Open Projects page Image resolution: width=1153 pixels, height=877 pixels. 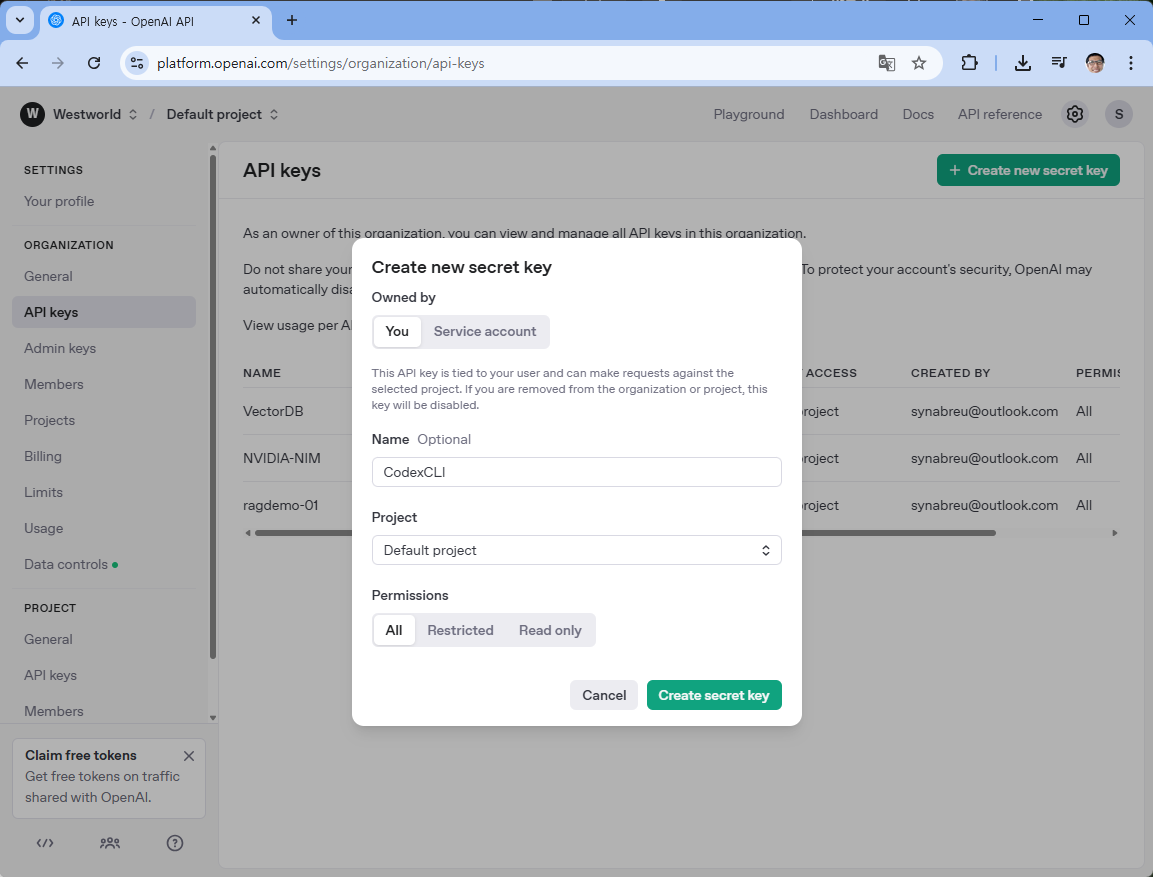click(x=49, y=420)
